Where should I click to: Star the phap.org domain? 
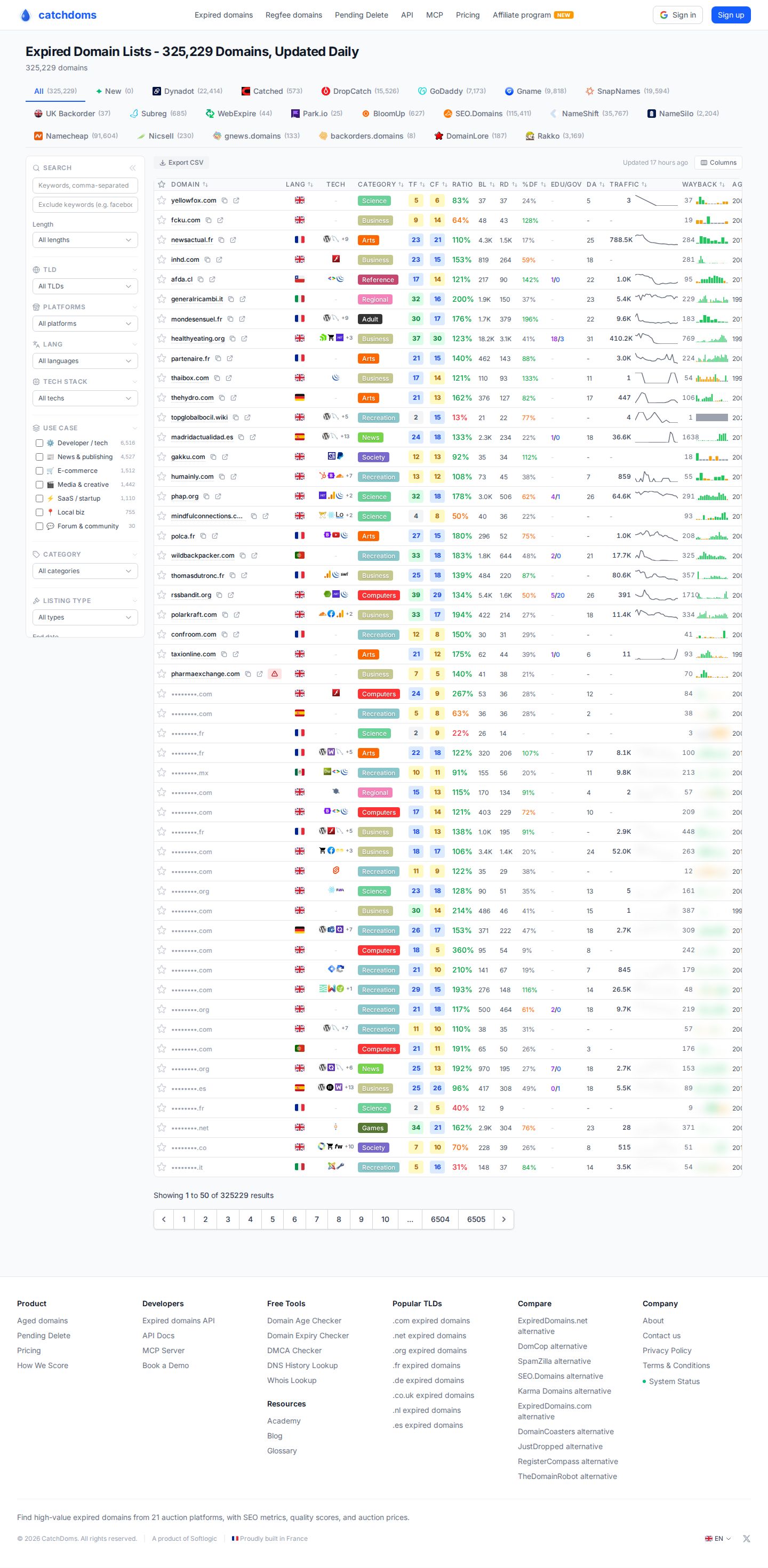pyautogui.click(x=162, y=496)
